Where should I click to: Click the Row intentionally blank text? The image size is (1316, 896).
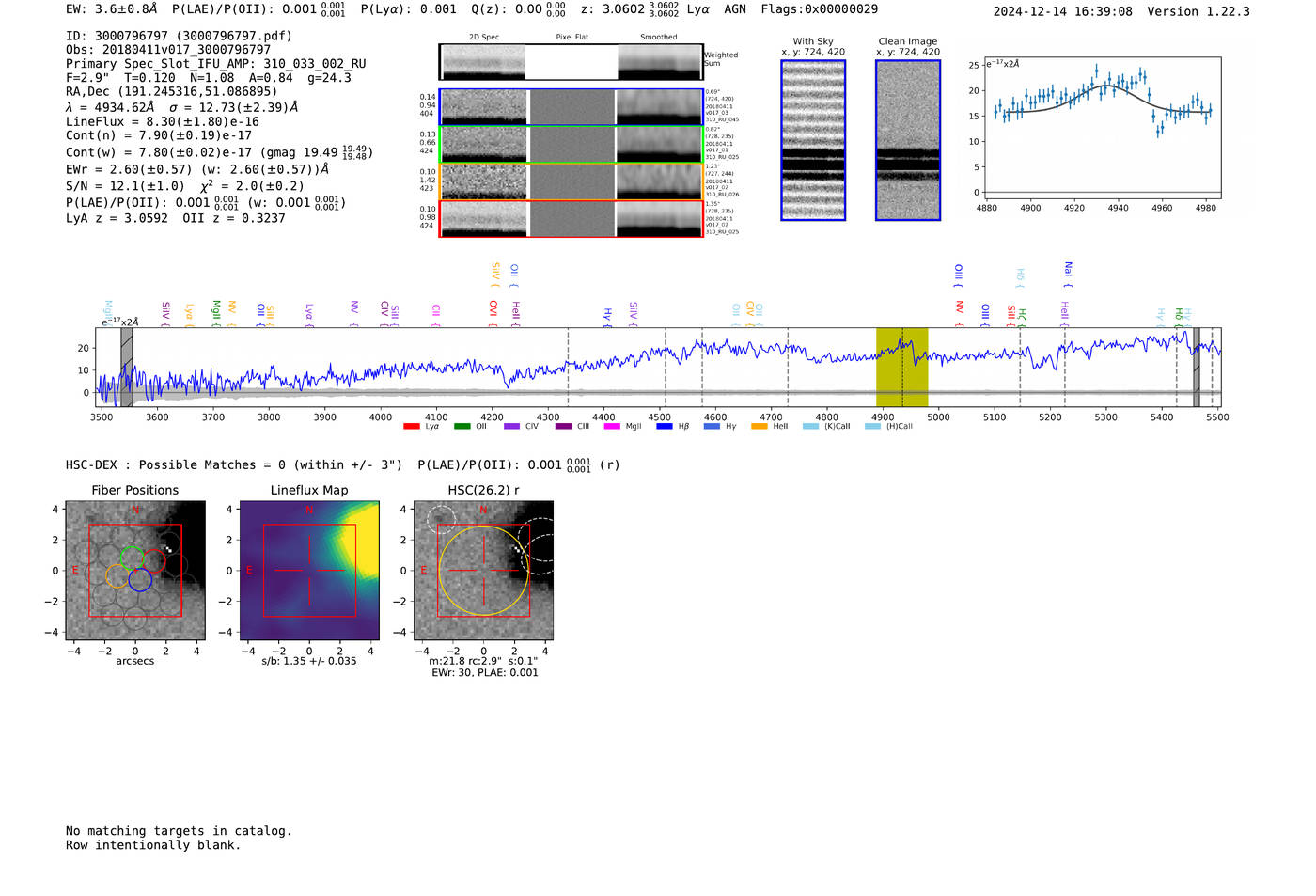[x=153, y=845]
